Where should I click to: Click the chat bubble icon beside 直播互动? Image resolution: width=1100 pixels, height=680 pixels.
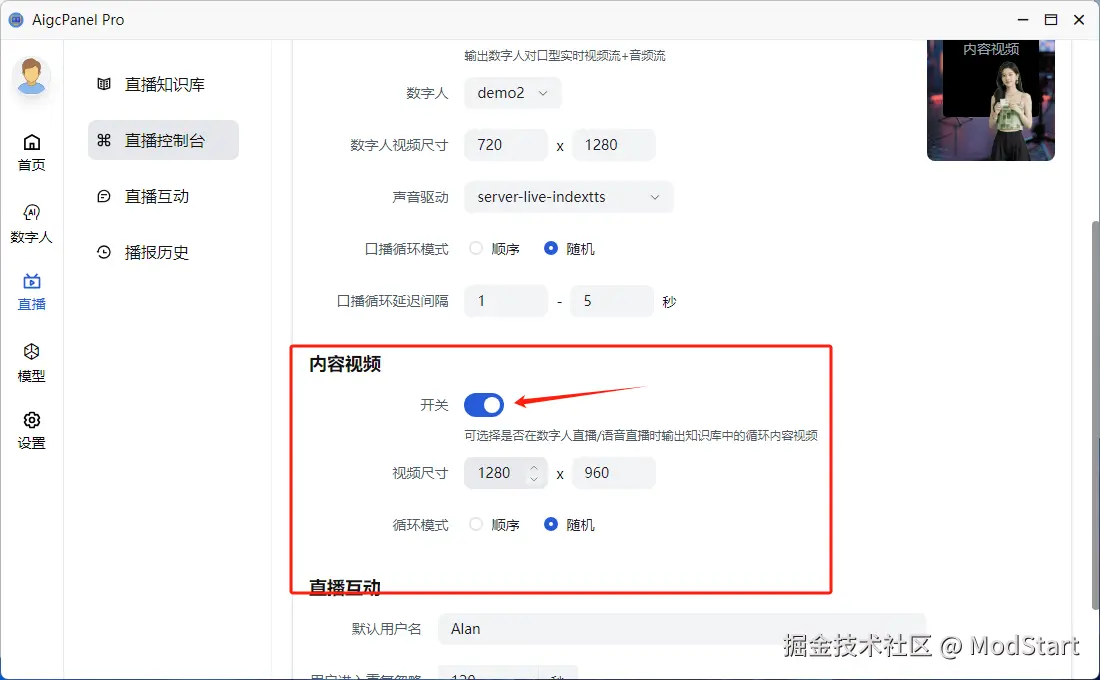[x=104, y=196]
